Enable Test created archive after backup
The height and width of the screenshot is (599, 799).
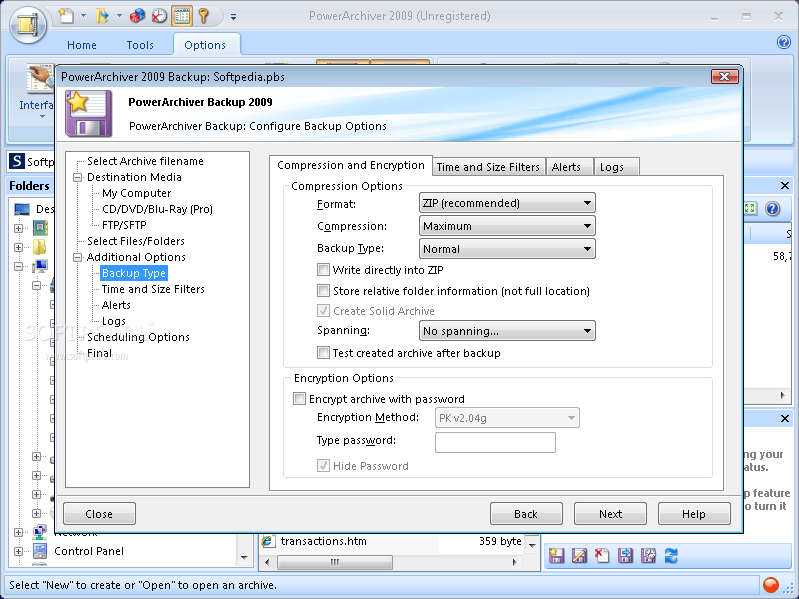[323, 352]
